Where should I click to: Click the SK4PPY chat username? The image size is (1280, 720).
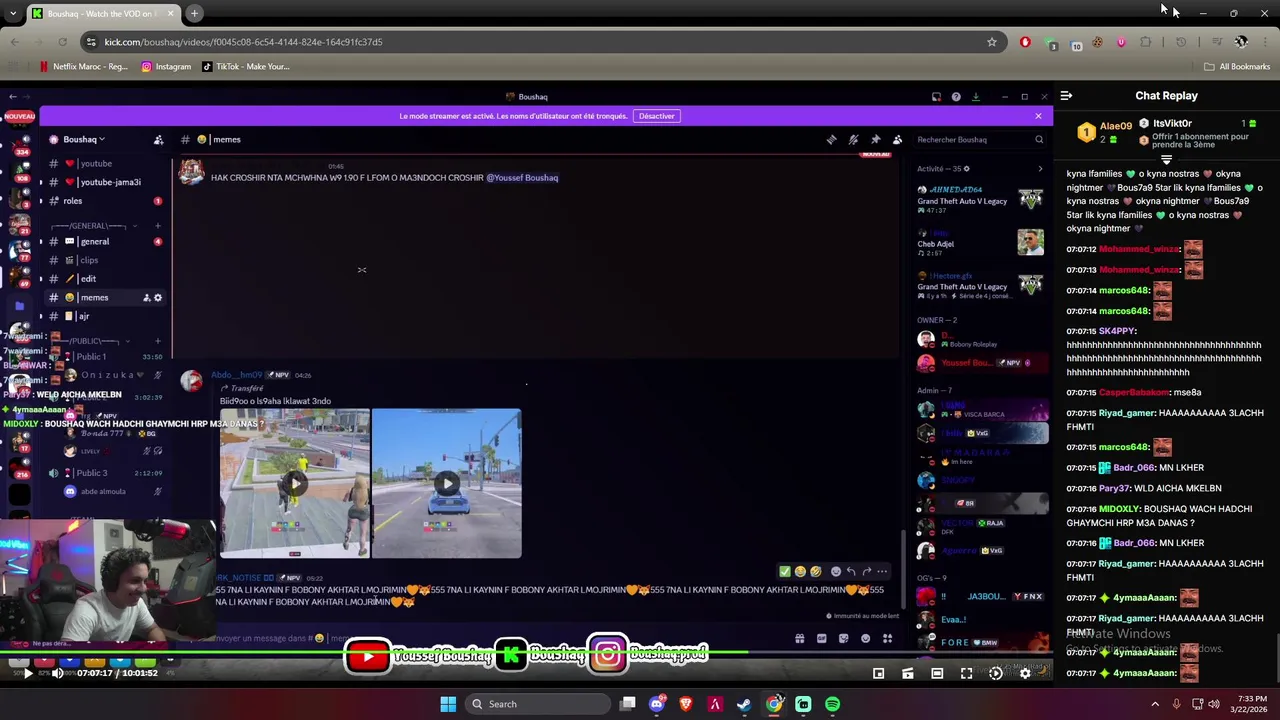(1117, 331)
